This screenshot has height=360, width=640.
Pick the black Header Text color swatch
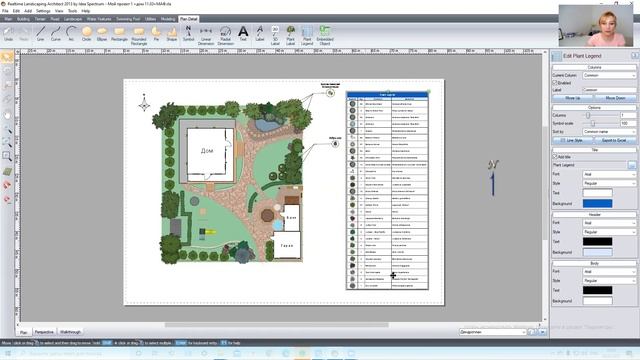coord(597,242)
